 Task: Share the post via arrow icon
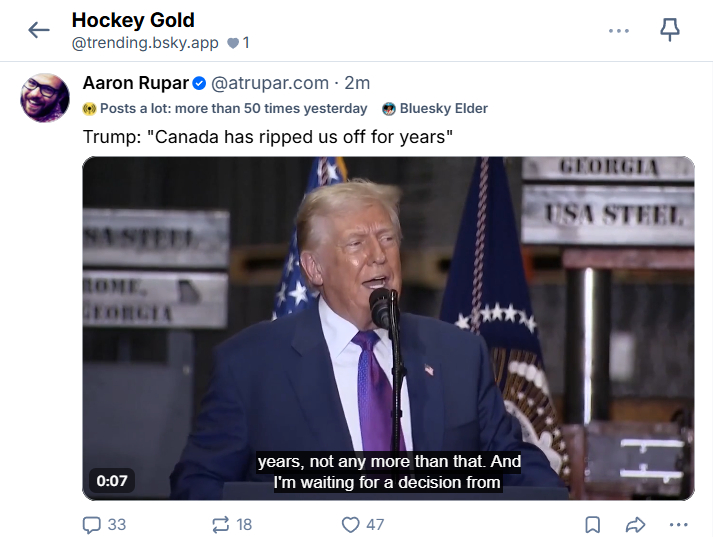(635, 524)
